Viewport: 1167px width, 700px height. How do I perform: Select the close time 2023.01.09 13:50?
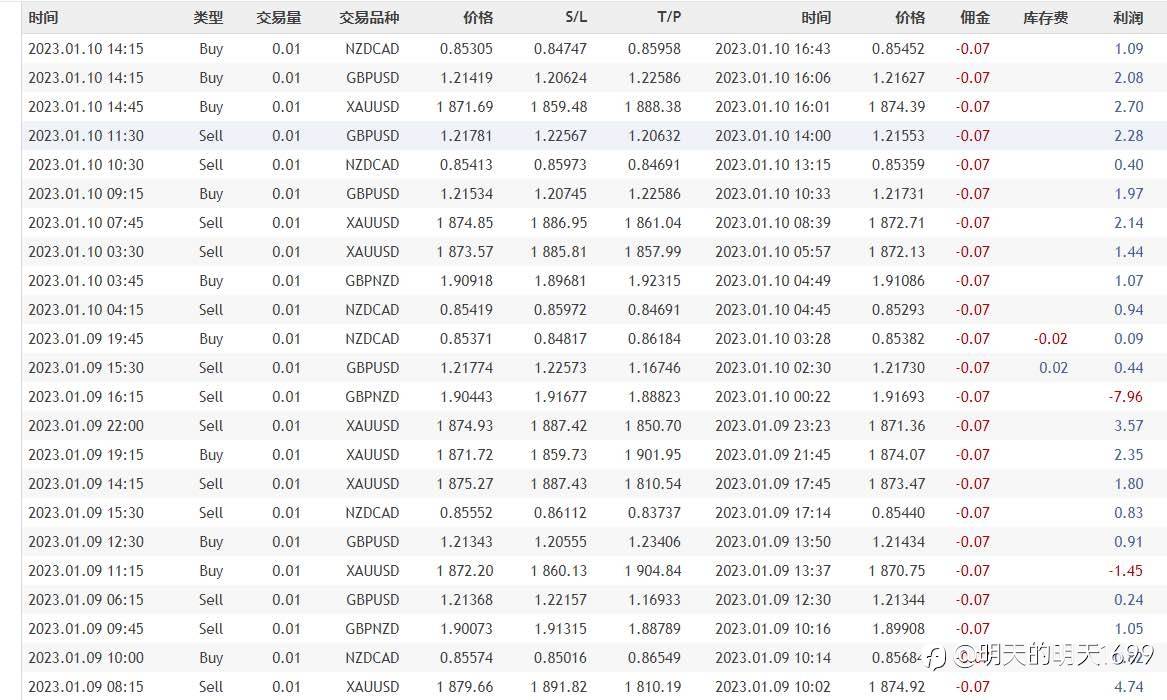pos(773,542)
